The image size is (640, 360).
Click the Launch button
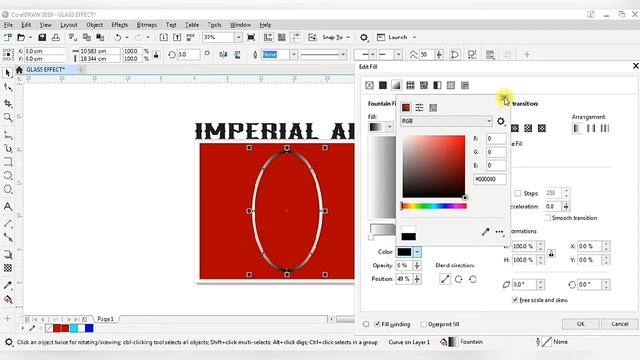392,38
